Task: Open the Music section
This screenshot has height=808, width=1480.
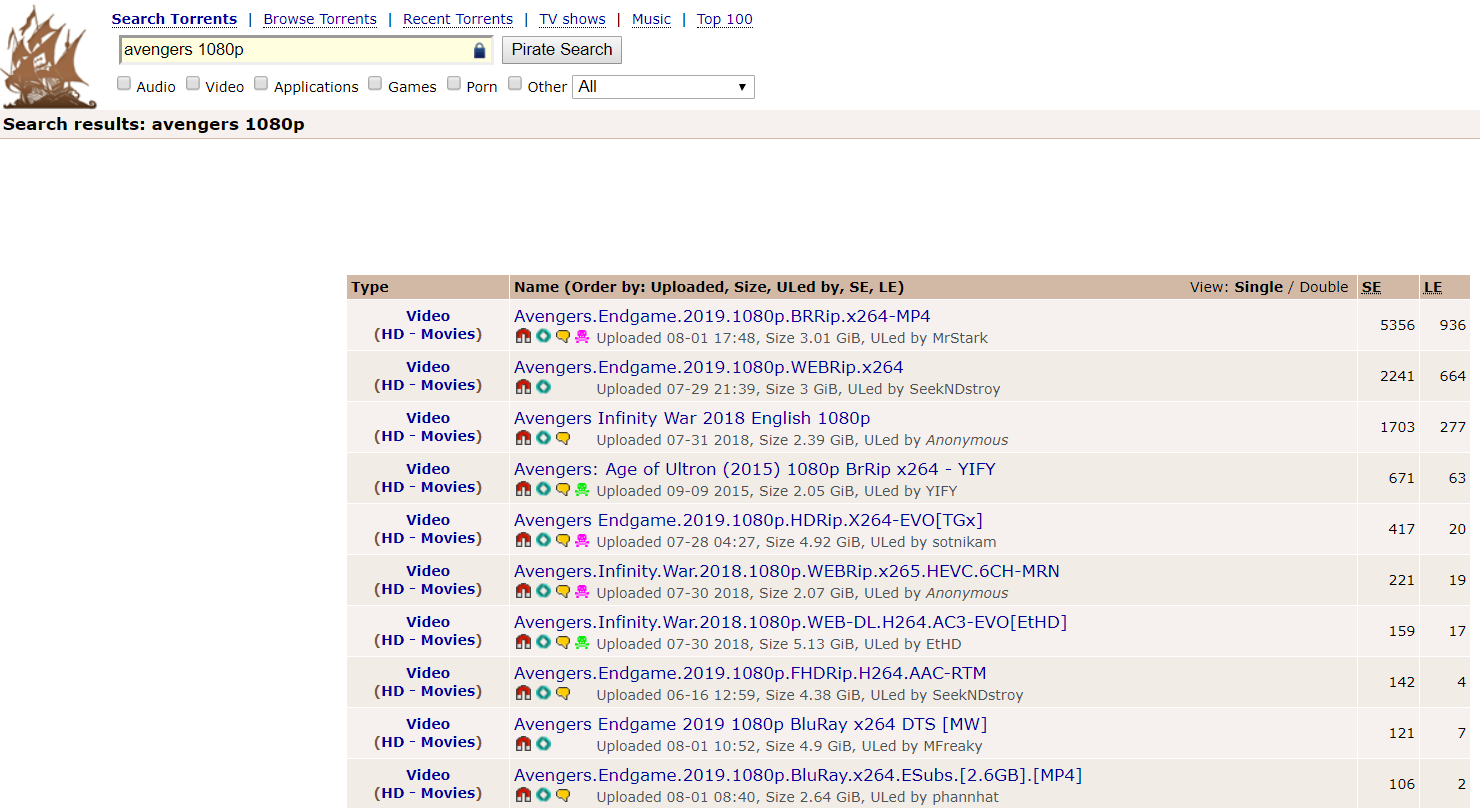Action: tap(651, 19)
